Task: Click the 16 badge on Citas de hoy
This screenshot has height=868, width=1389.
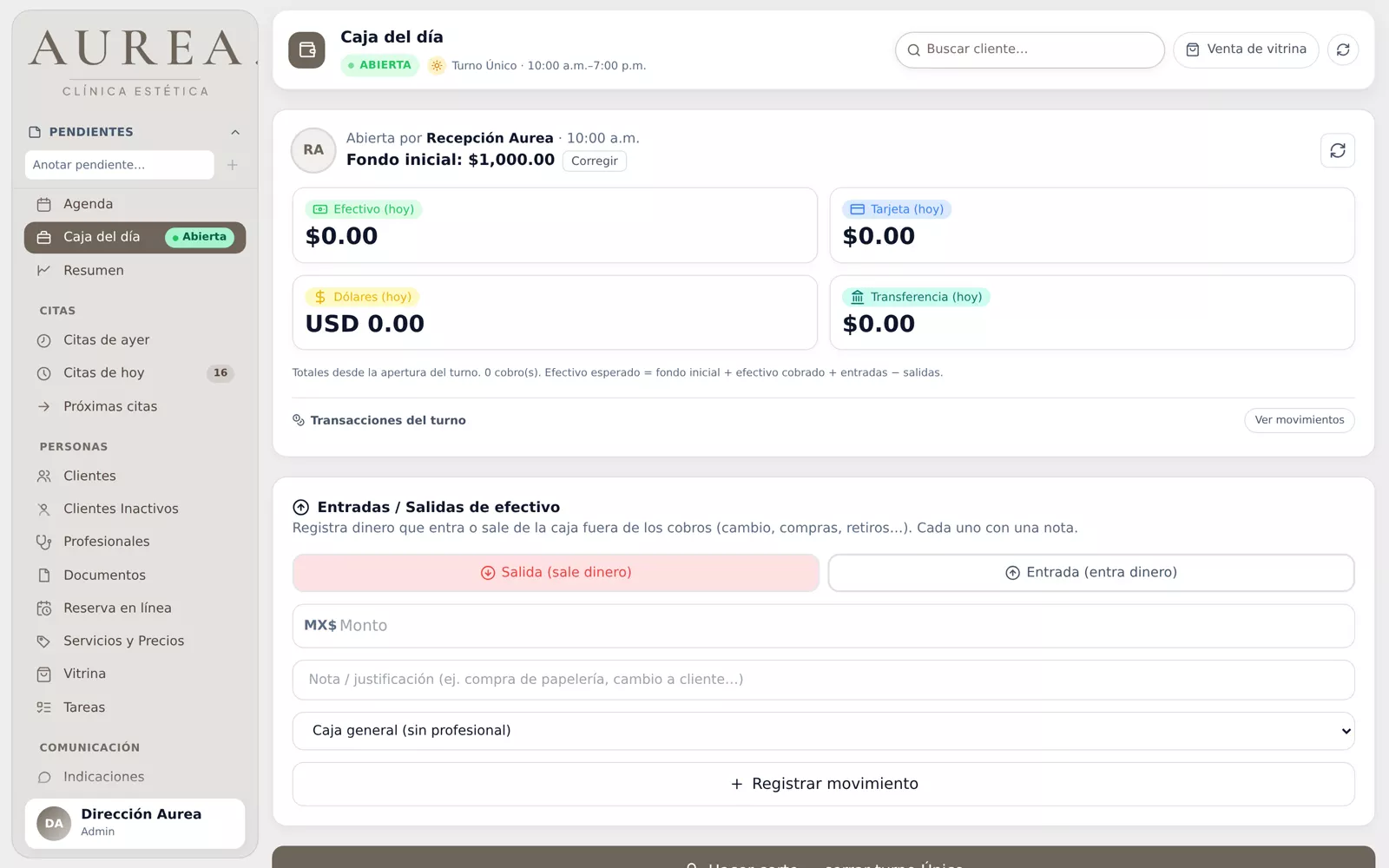Action: pos(221,373)
